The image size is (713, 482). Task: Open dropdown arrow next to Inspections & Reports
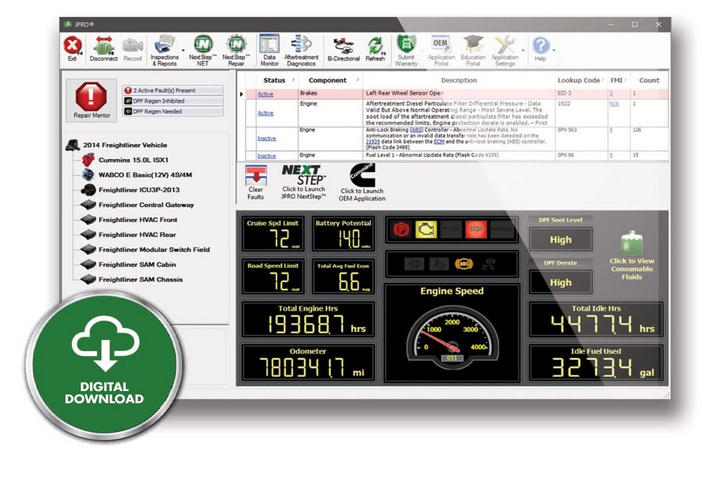[x=183, y=50]
